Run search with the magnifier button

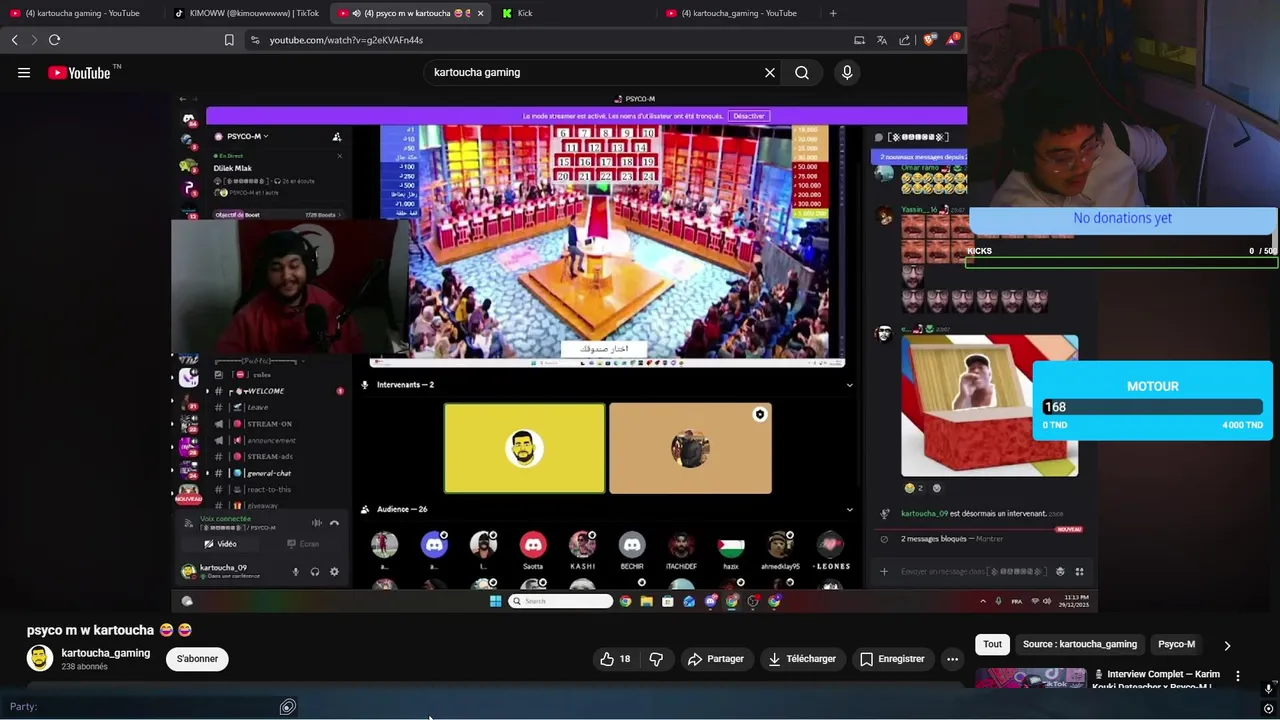point(802,72)
